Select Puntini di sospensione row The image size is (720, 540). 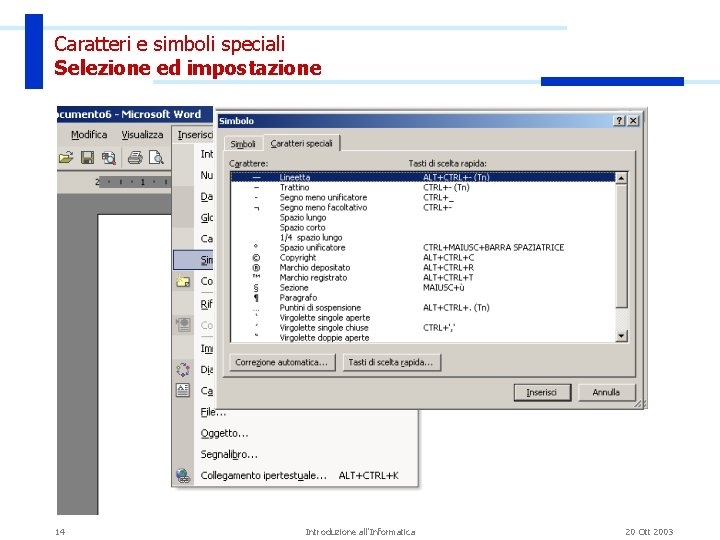click(422, 308)
